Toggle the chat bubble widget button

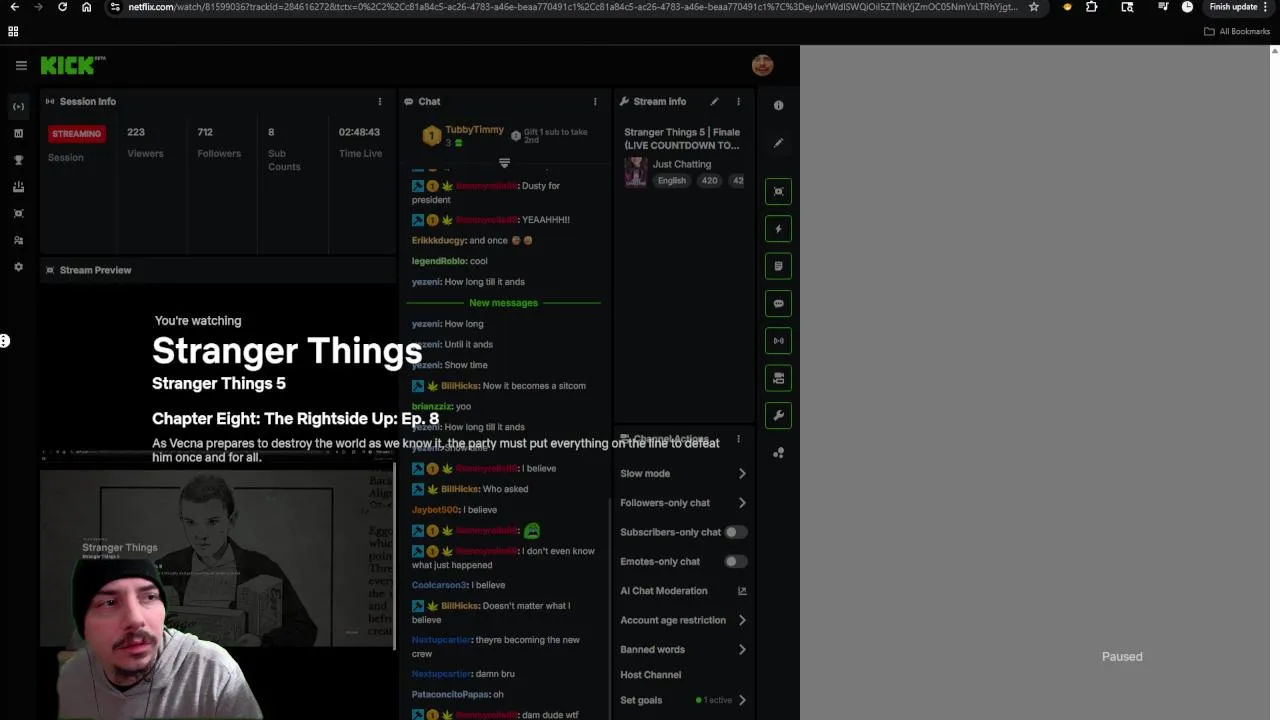pos(778,303)
